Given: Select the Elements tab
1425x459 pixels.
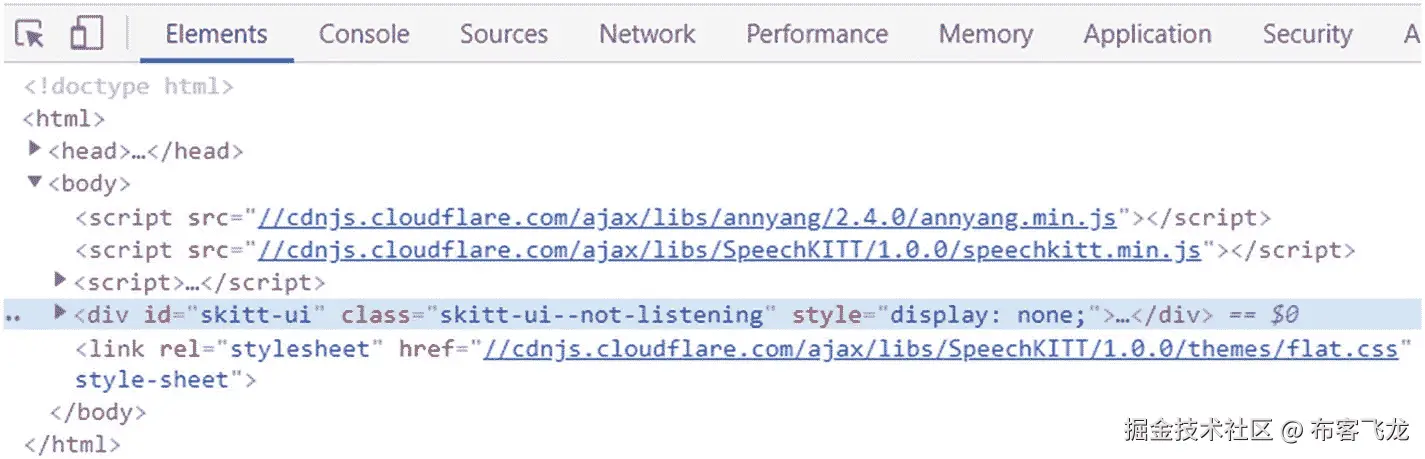Looking at the screenshot, I should pos(216,34).
